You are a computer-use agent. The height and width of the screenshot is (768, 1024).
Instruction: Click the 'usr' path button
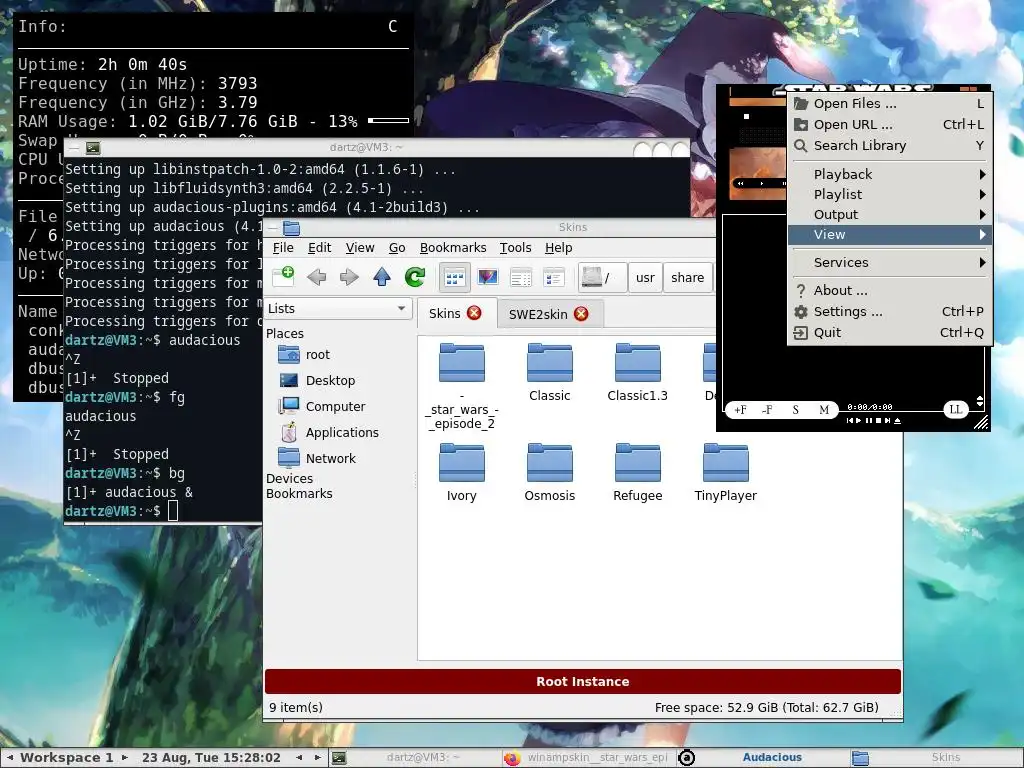(645, 278)
